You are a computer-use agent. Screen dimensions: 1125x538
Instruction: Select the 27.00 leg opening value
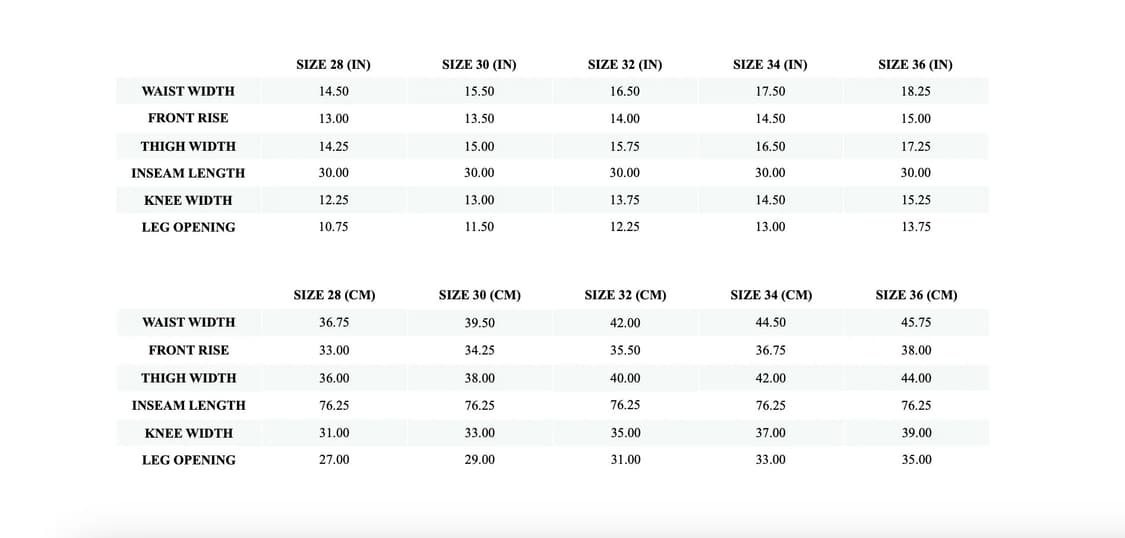(334, 460)
